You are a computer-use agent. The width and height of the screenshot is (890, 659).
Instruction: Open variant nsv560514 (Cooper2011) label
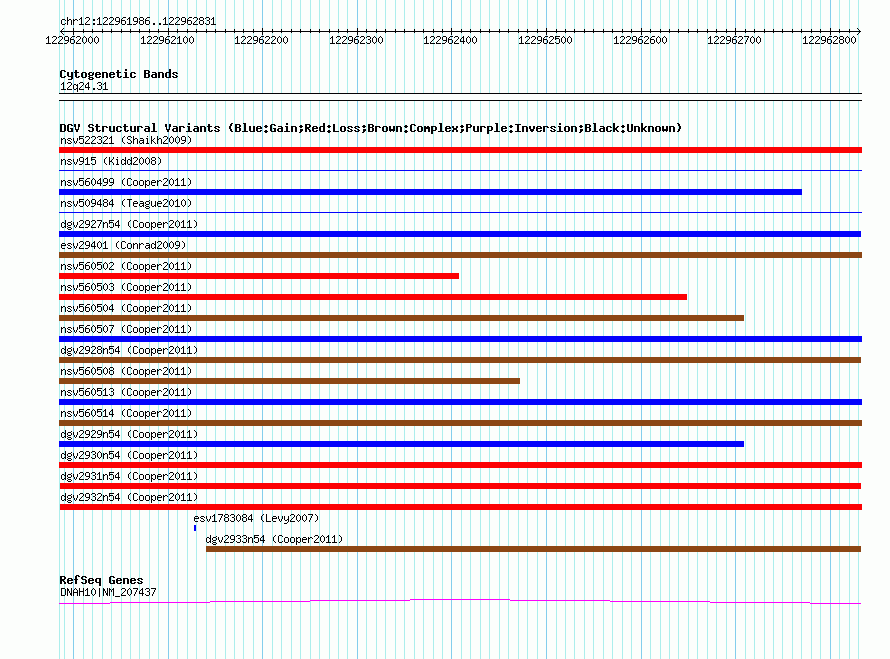coord(126,413)
